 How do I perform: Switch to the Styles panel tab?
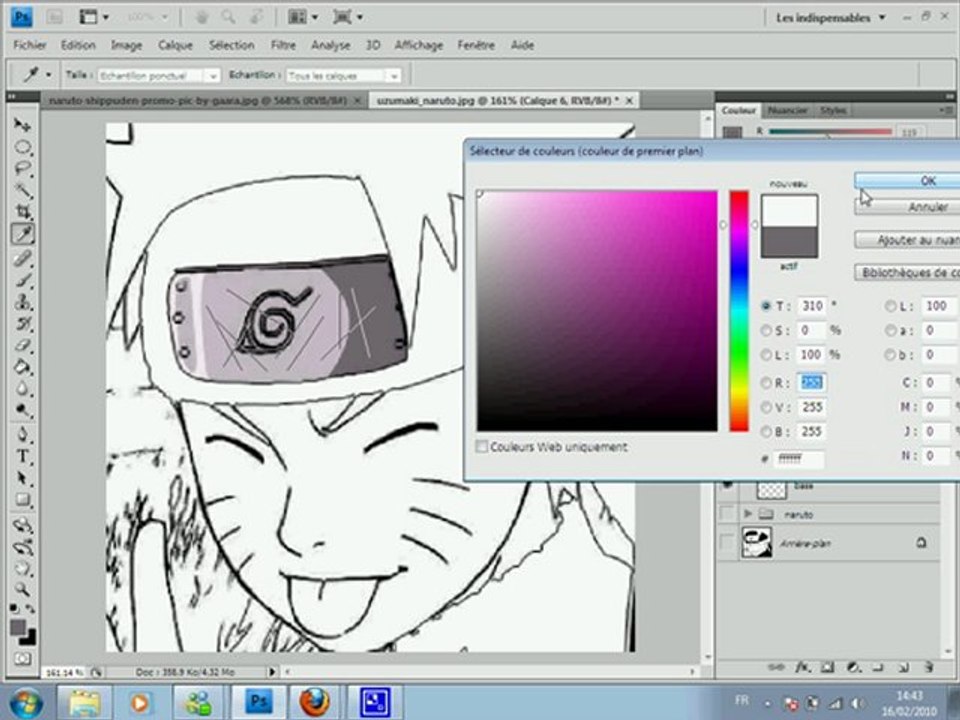click(833, 110)
